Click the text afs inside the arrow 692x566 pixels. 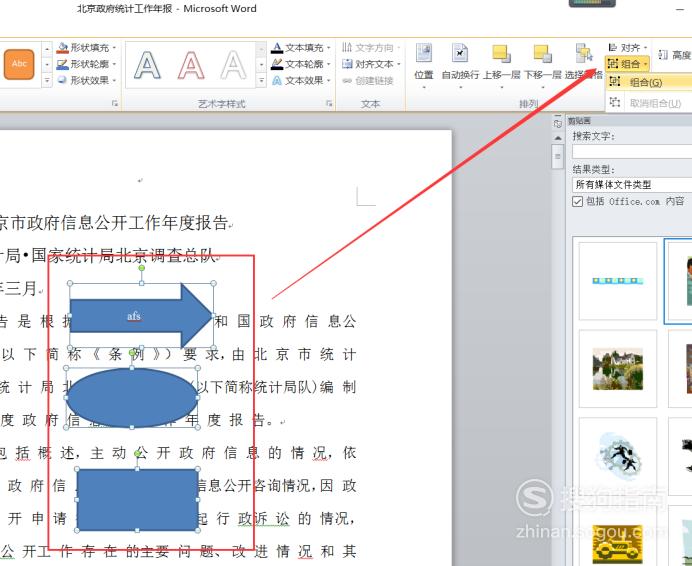click(134, 316)
